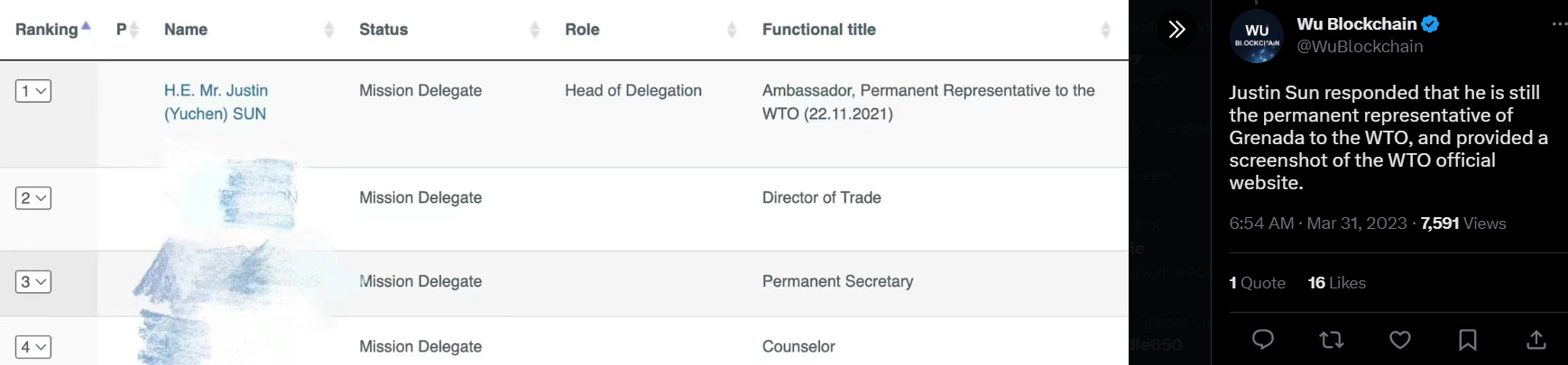This screenshot has width=1568, height=365.
Task: Open ranking 4 dropdown
Action: (x=33, y=347)
